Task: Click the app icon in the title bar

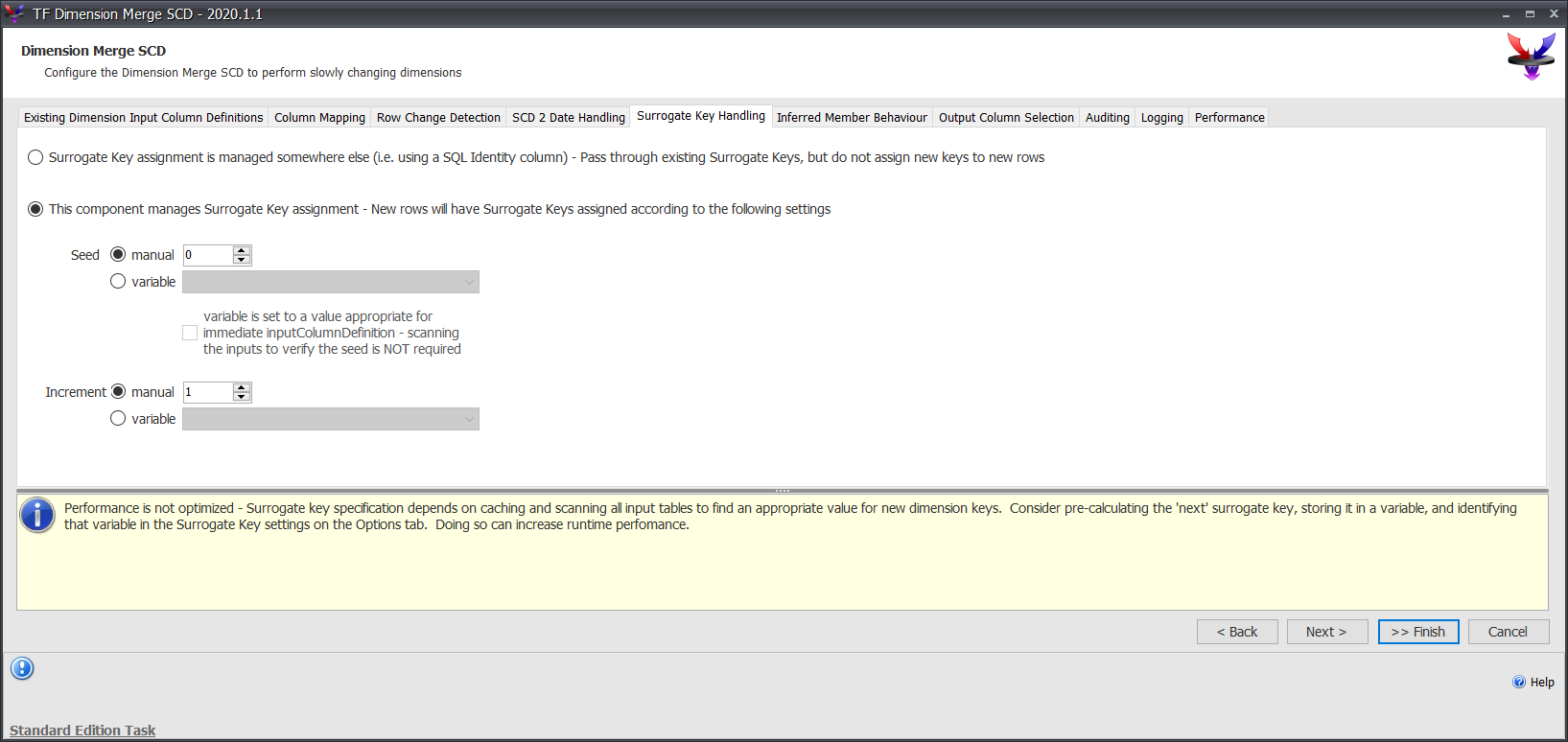Action: coord(14,13)
